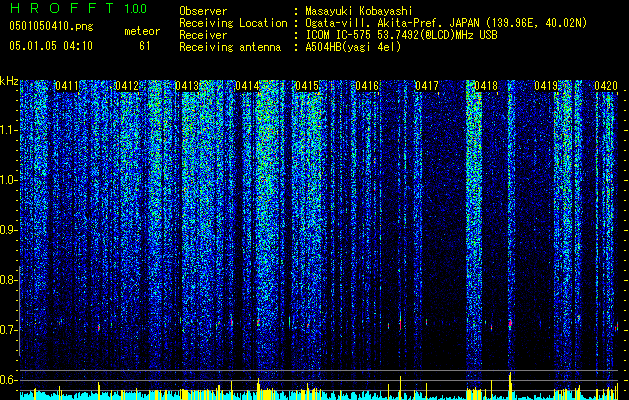The height and width of the screenshot is (400, 629).
Task: Click the 0414 time marker
Action: [247, 86]
